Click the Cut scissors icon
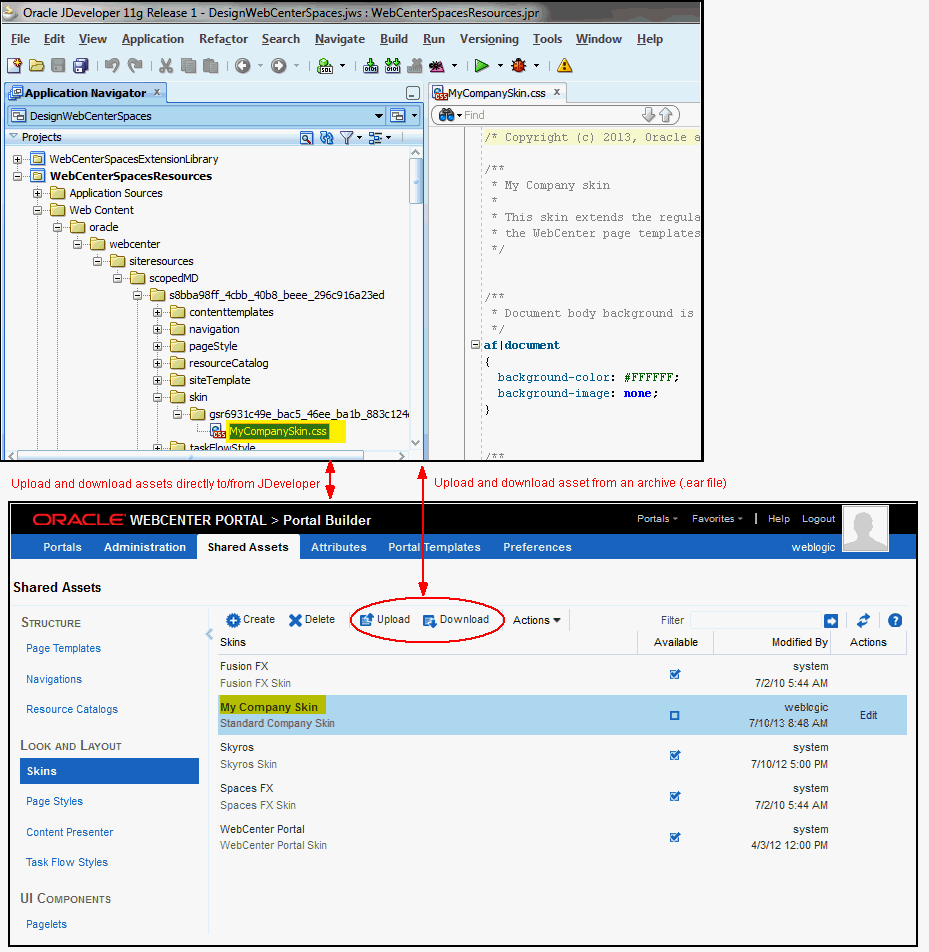The height and width of the screenshot is (952, 929). (166, 66)
